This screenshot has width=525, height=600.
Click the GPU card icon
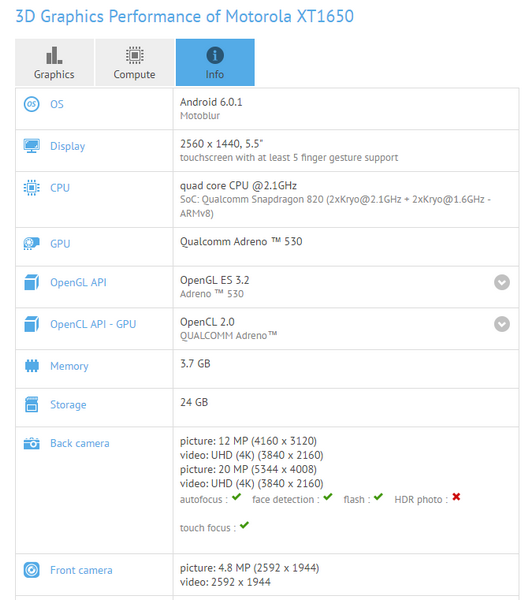[x=31, y=244]
